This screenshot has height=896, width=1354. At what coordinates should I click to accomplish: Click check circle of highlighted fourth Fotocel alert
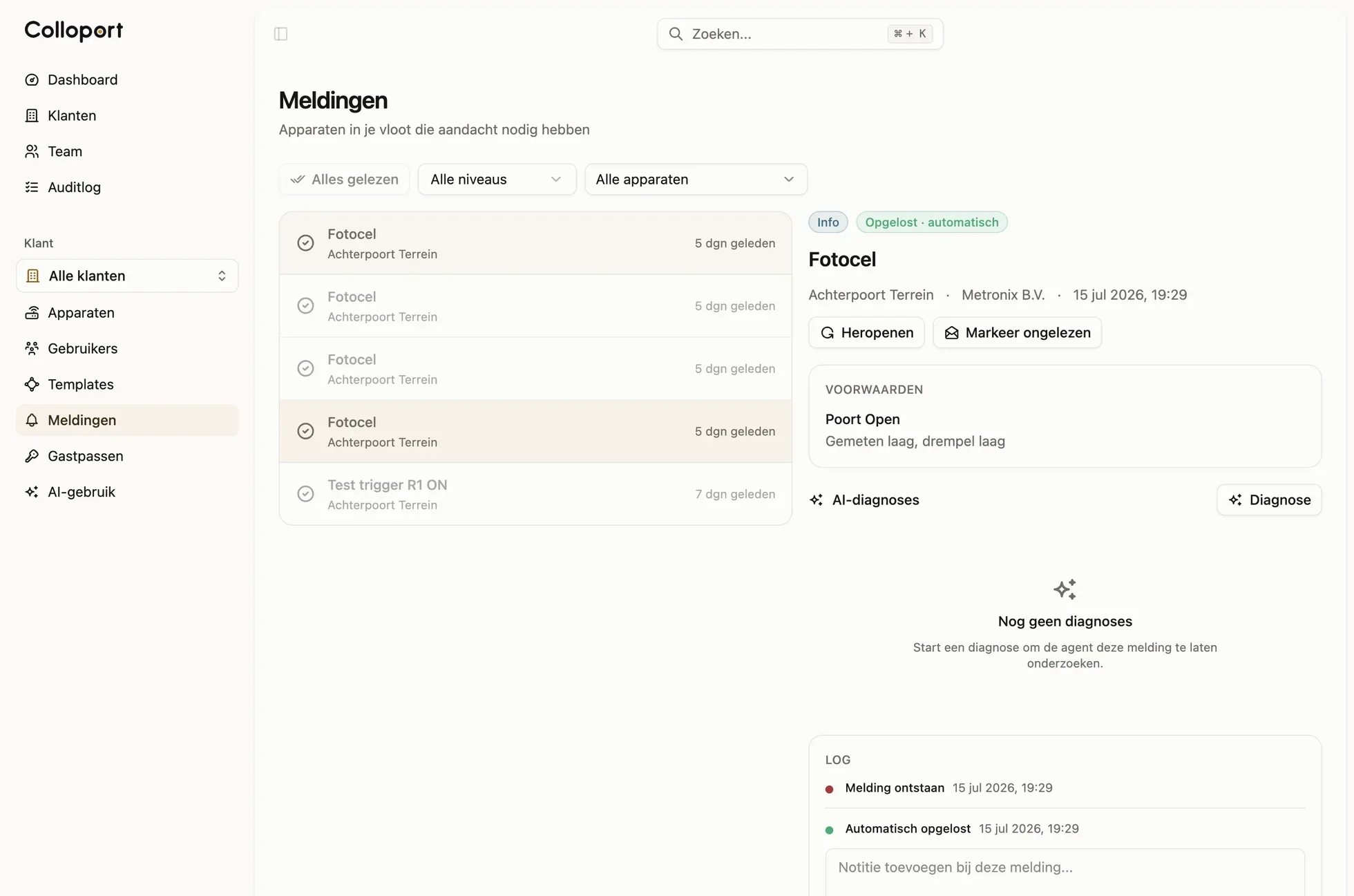pos(305,432)
